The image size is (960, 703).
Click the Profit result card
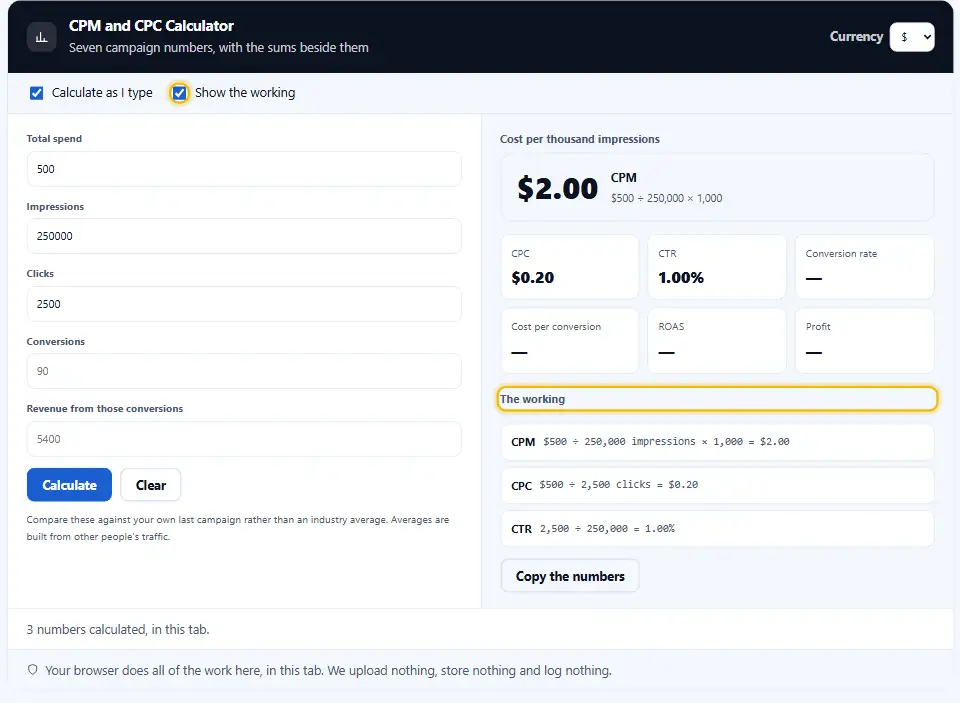coord(864,340)
